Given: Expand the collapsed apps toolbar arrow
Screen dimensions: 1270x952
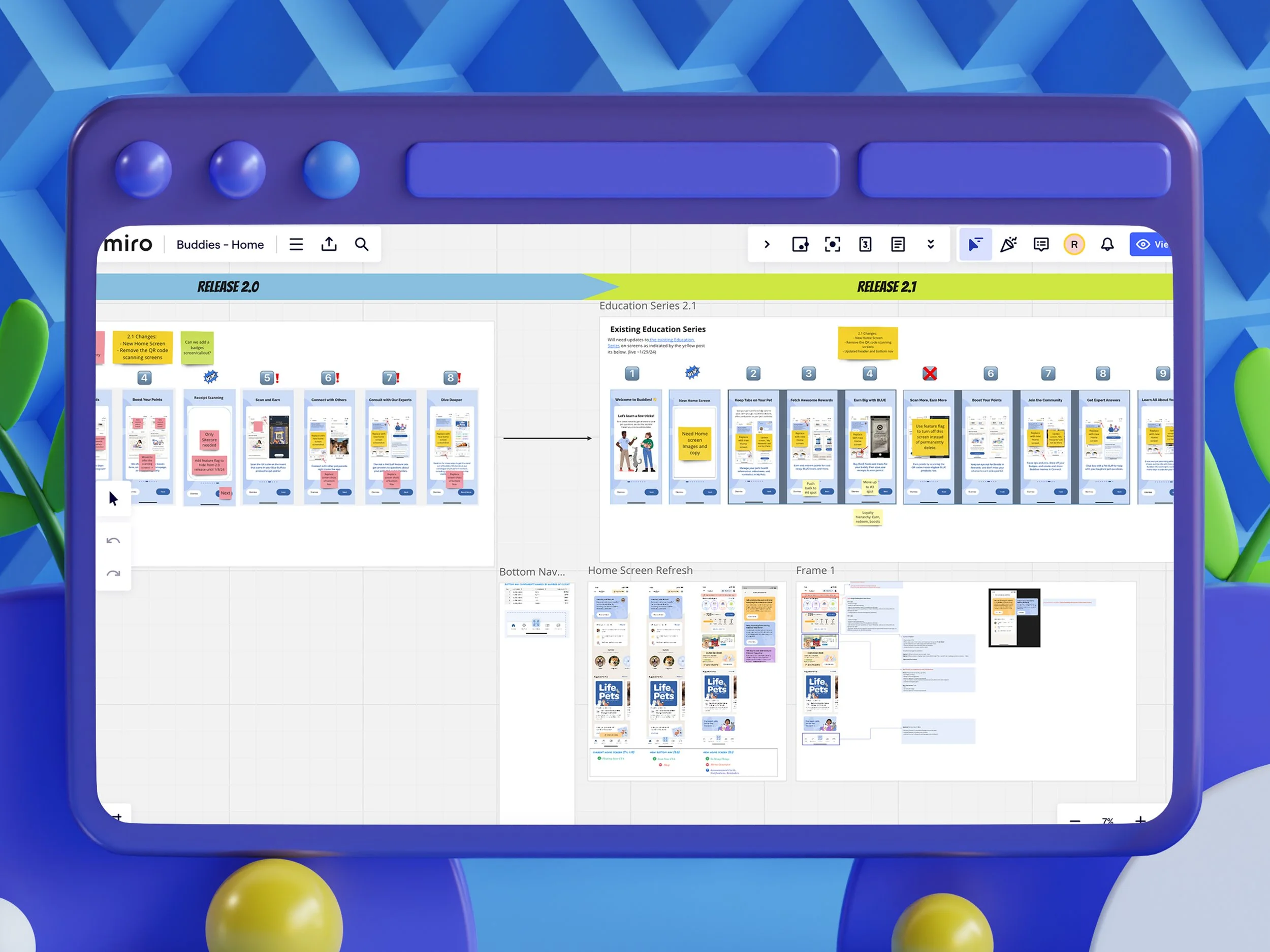Looking at the screenshot, I should 767,244.
